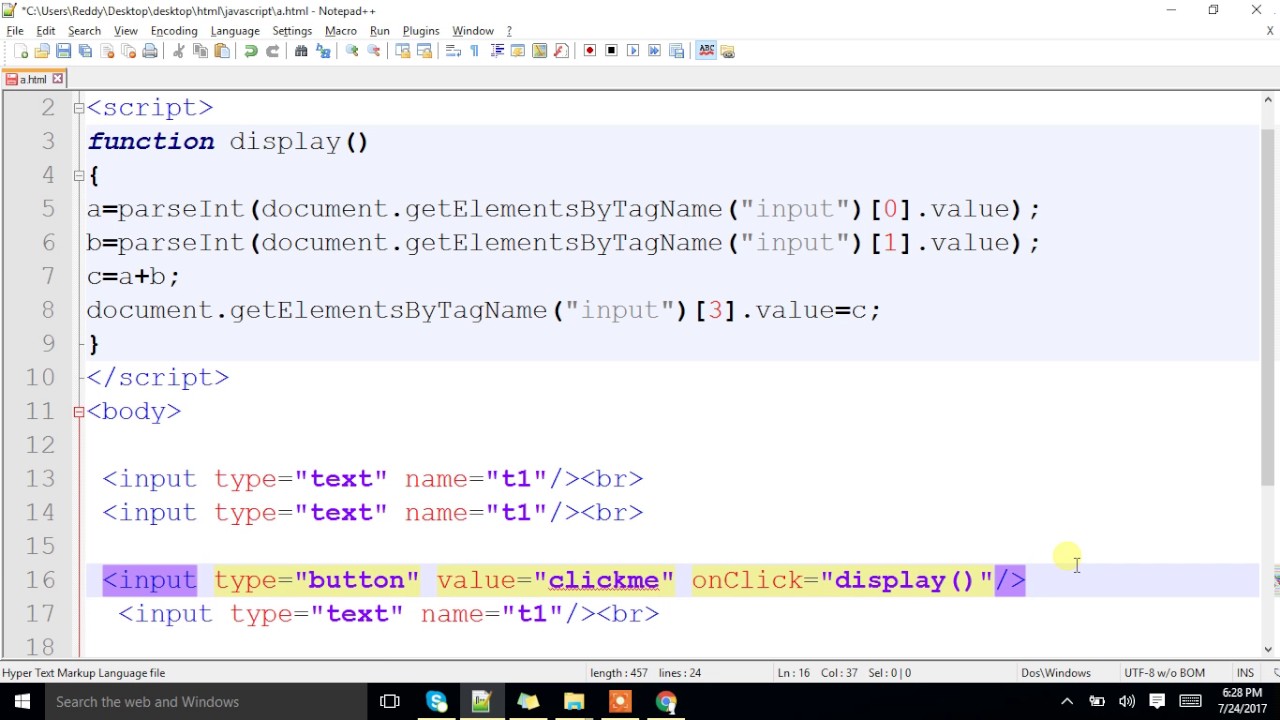Open the Language menu
This screenshot has height=720, width=1280.
pos(235,31)
